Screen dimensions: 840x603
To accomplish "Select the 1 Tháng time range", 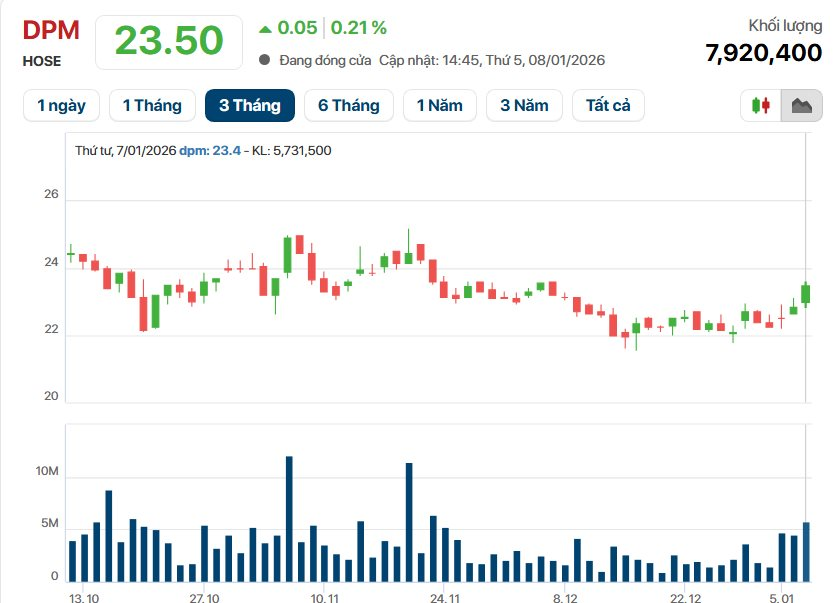I will (x=152, y=105).
